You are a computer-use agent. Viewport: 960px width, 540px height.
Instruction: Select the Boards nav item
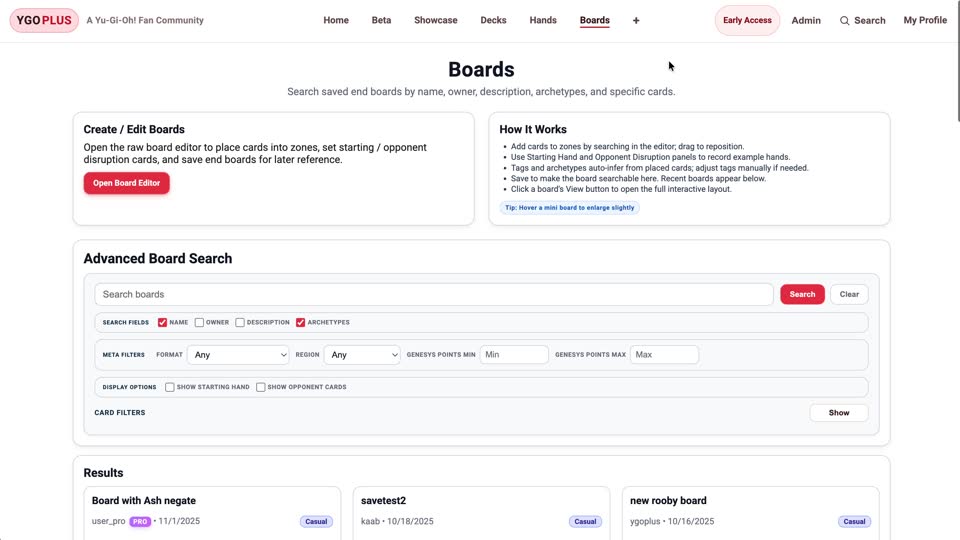tap(594, 20)
